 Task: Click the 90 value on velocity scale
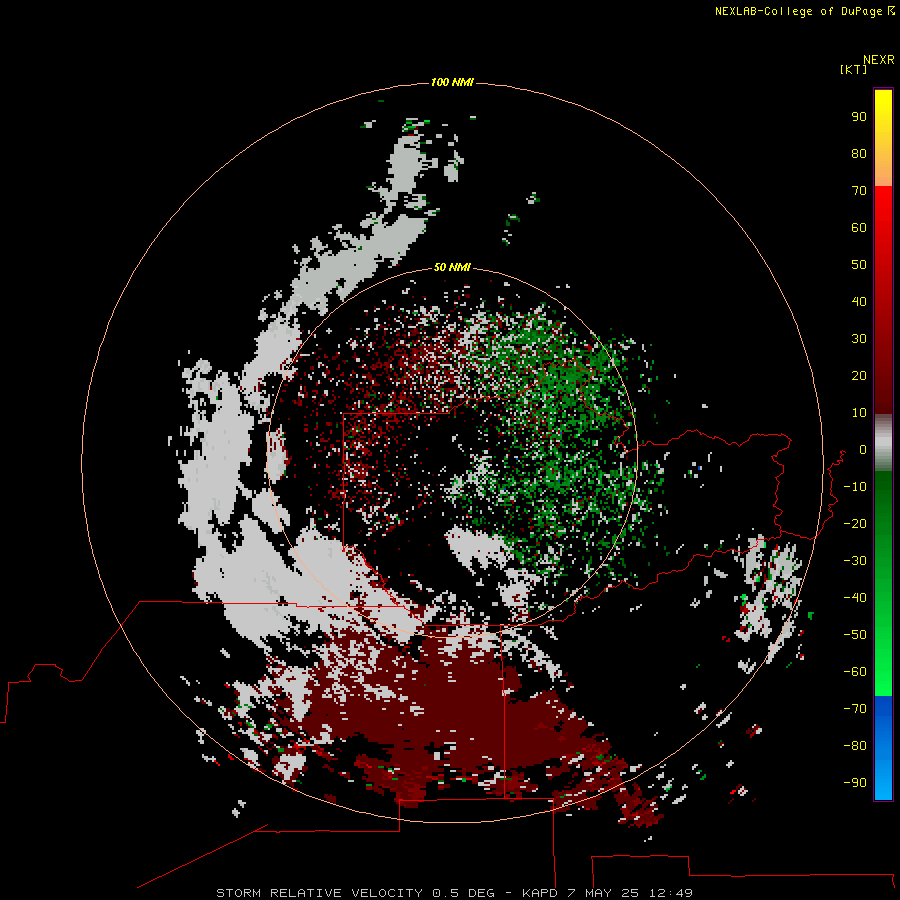[859, 117]
